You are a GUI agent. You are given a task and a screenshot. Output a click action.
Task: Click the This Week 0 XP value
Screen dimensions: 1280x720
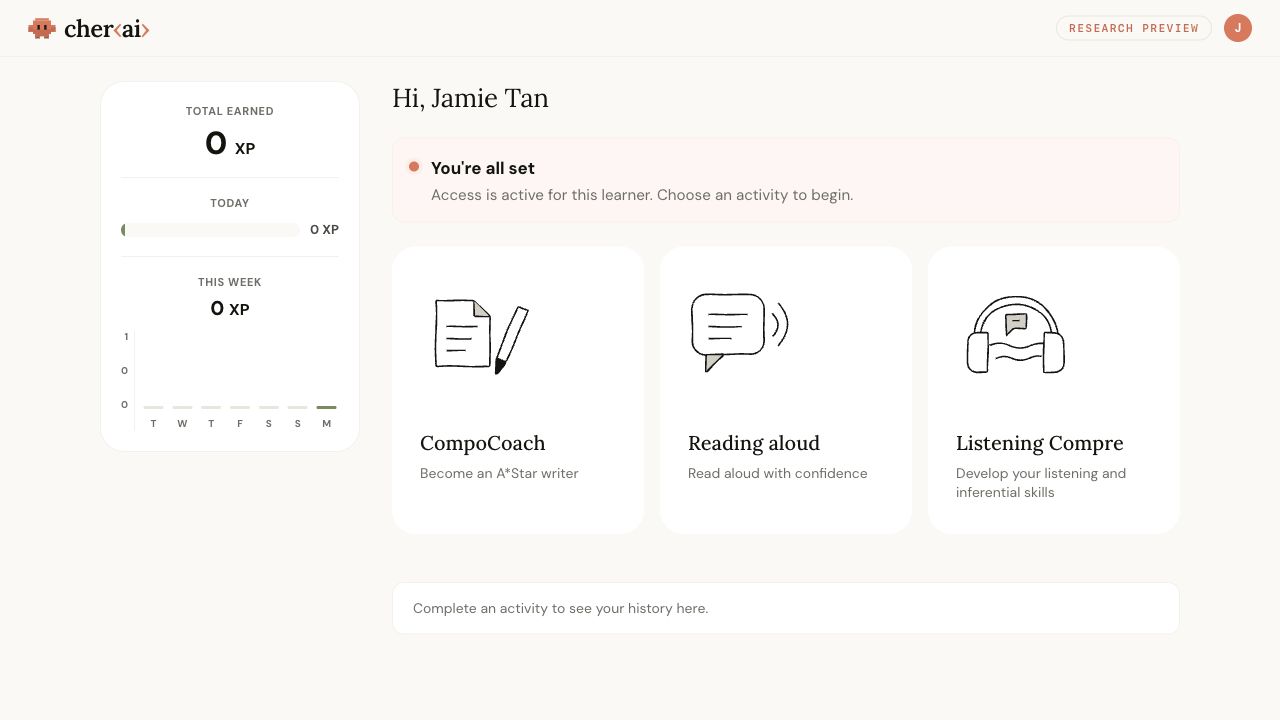tap(230, 309)
